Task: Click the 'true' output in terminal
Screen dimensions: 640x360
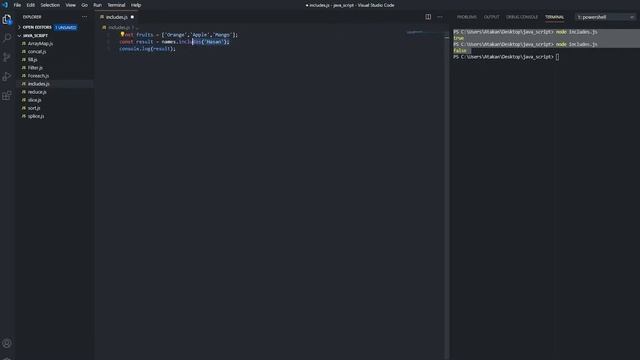Action: [x=459, y=38]
